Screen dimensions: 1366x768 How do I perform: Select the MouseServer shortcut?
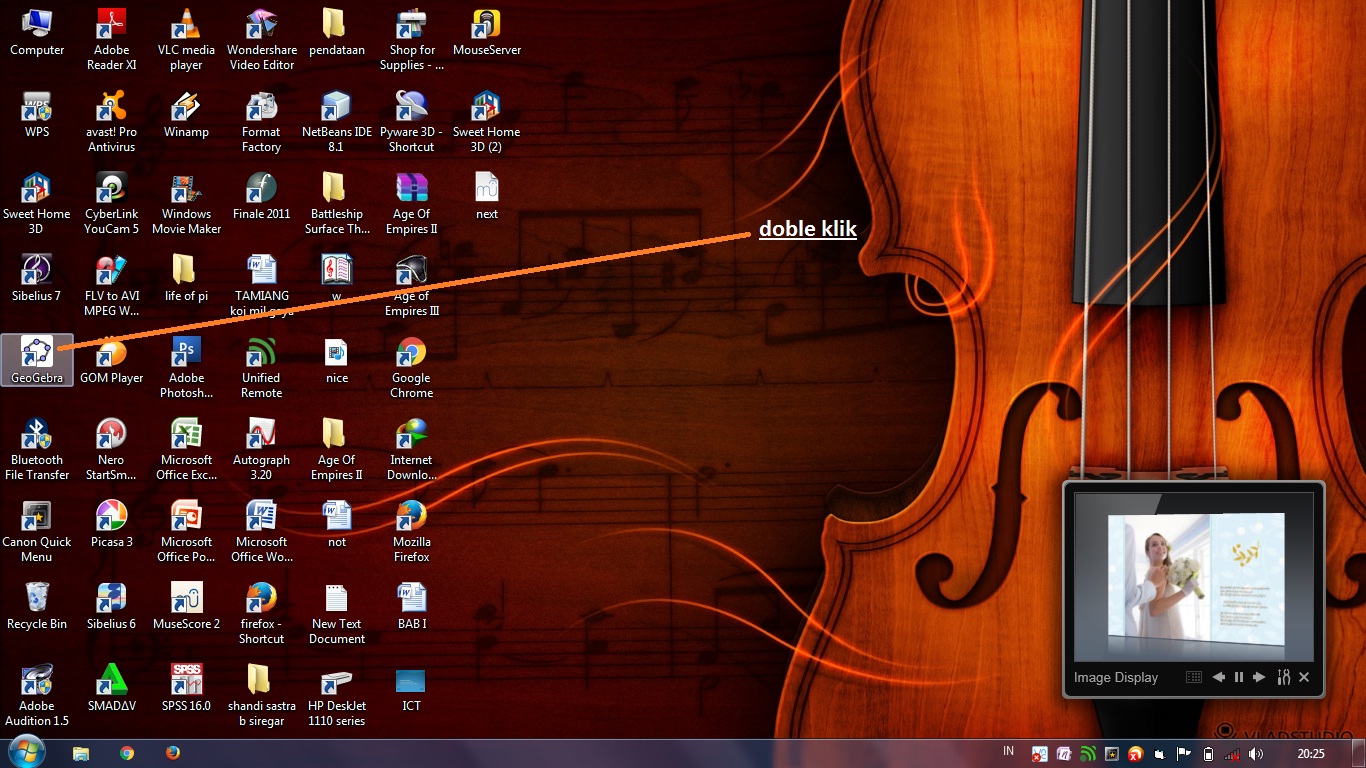pos(487,32)
